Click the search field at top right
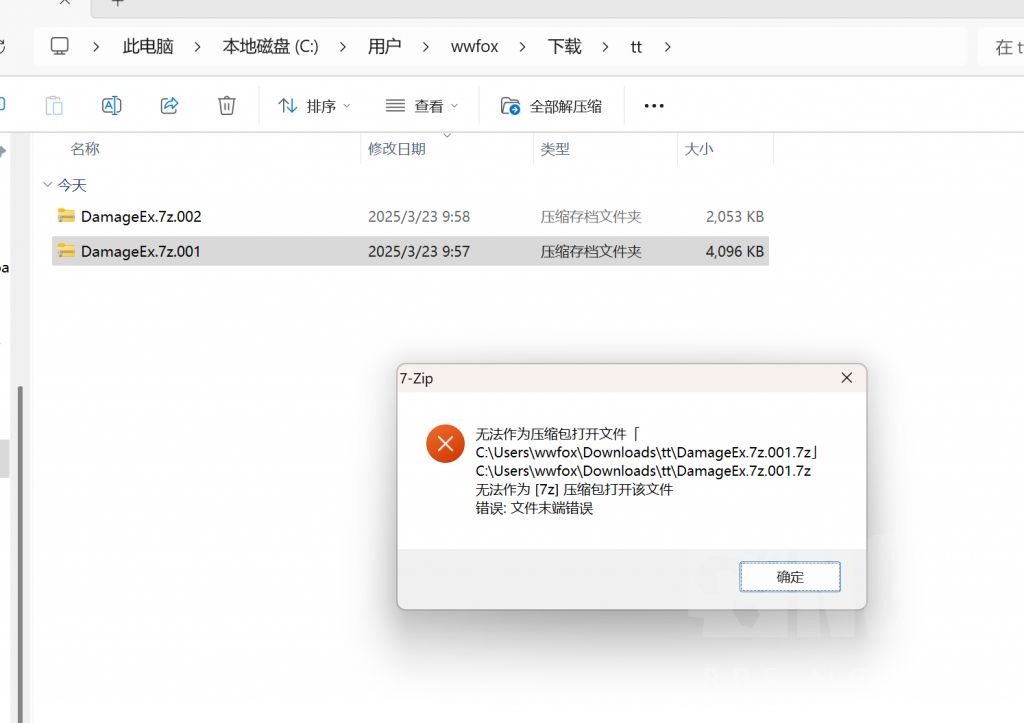This screenshot has width=1024, height=723. [1005, 46]
